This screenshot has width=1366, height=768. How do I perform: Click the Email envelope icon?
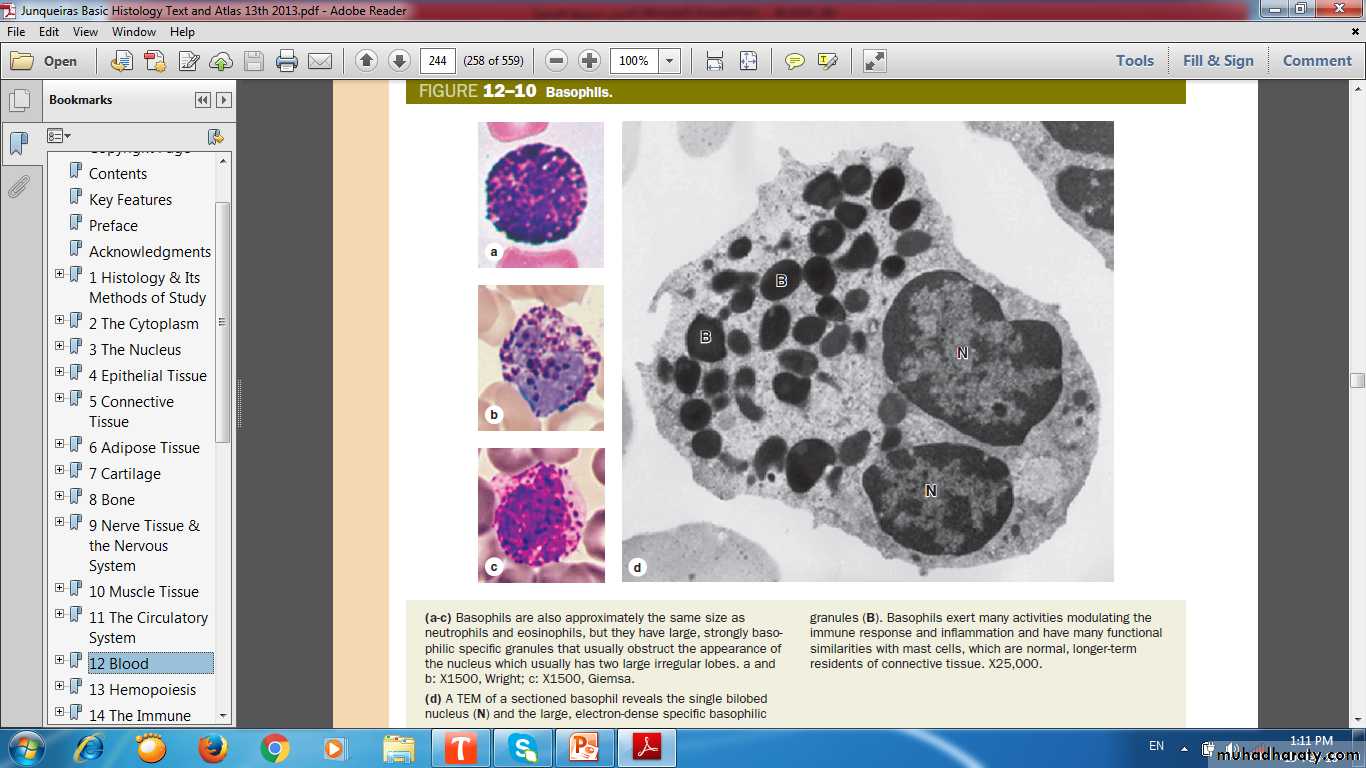point(320,61)
